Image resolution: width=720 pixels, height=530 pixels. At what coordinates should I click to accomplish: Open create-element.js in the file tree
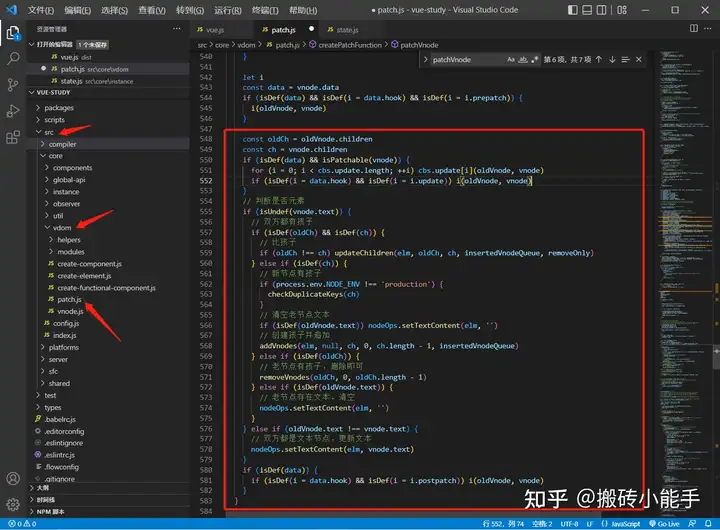pyautogui.click(x=84, y=276)
